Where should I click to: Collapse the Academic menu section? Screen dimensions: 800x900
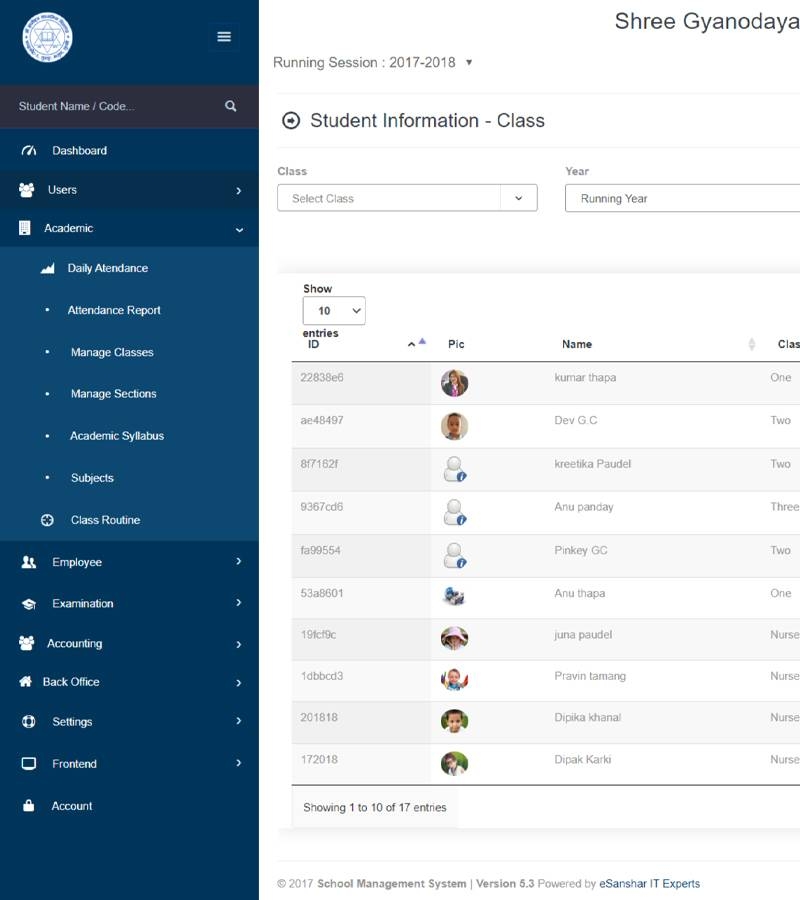238,229
